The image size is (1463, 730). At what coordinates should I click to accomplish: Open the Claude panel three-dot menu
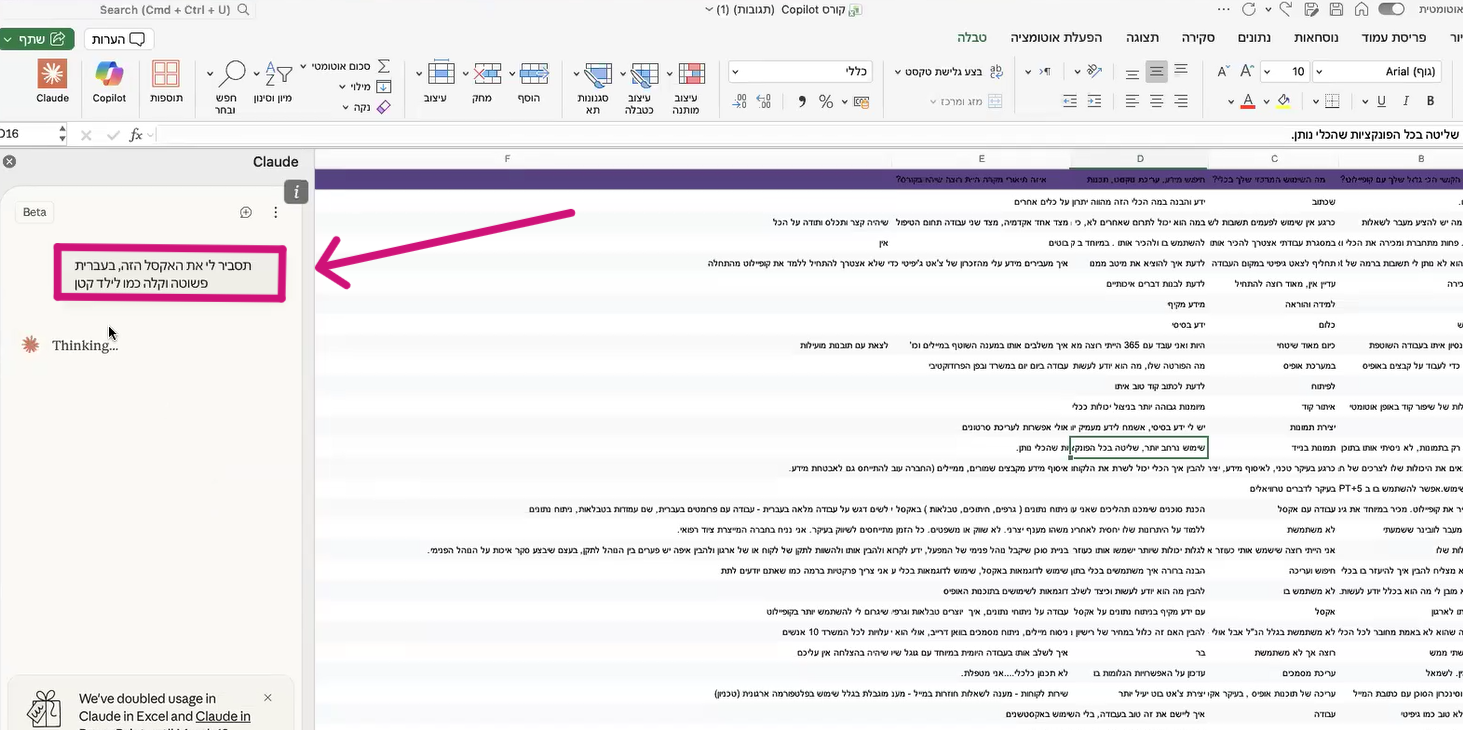click(276, 212)
